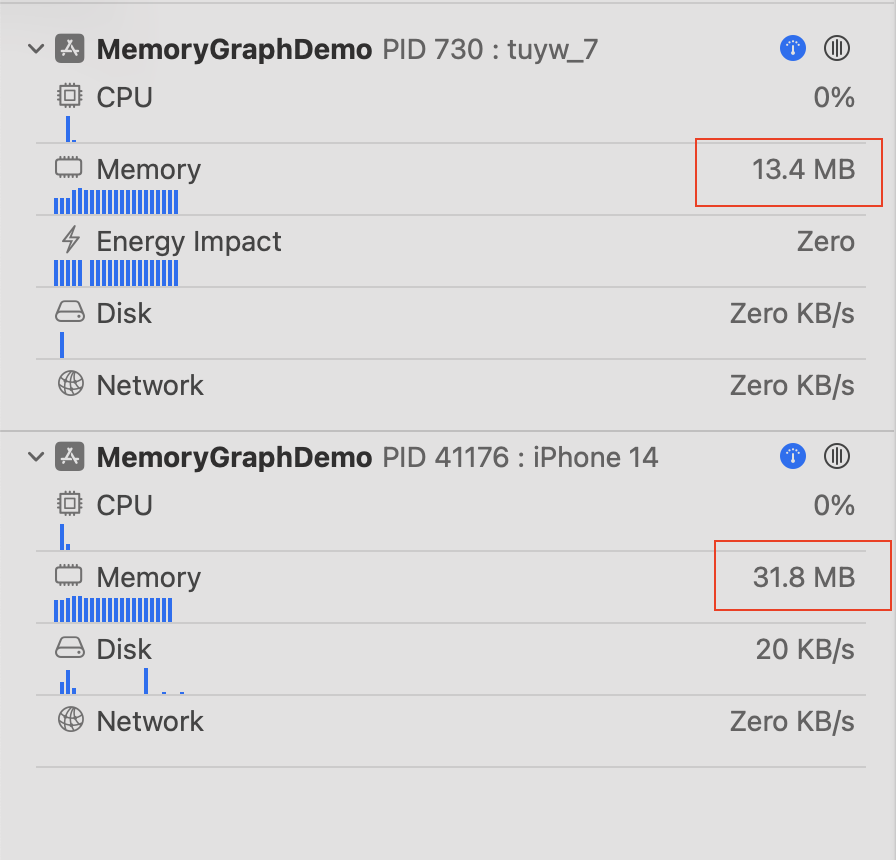This screenshot has height=860, width=896.
Task: Click the blue gauge icon for PID 730
Action: 793,48
